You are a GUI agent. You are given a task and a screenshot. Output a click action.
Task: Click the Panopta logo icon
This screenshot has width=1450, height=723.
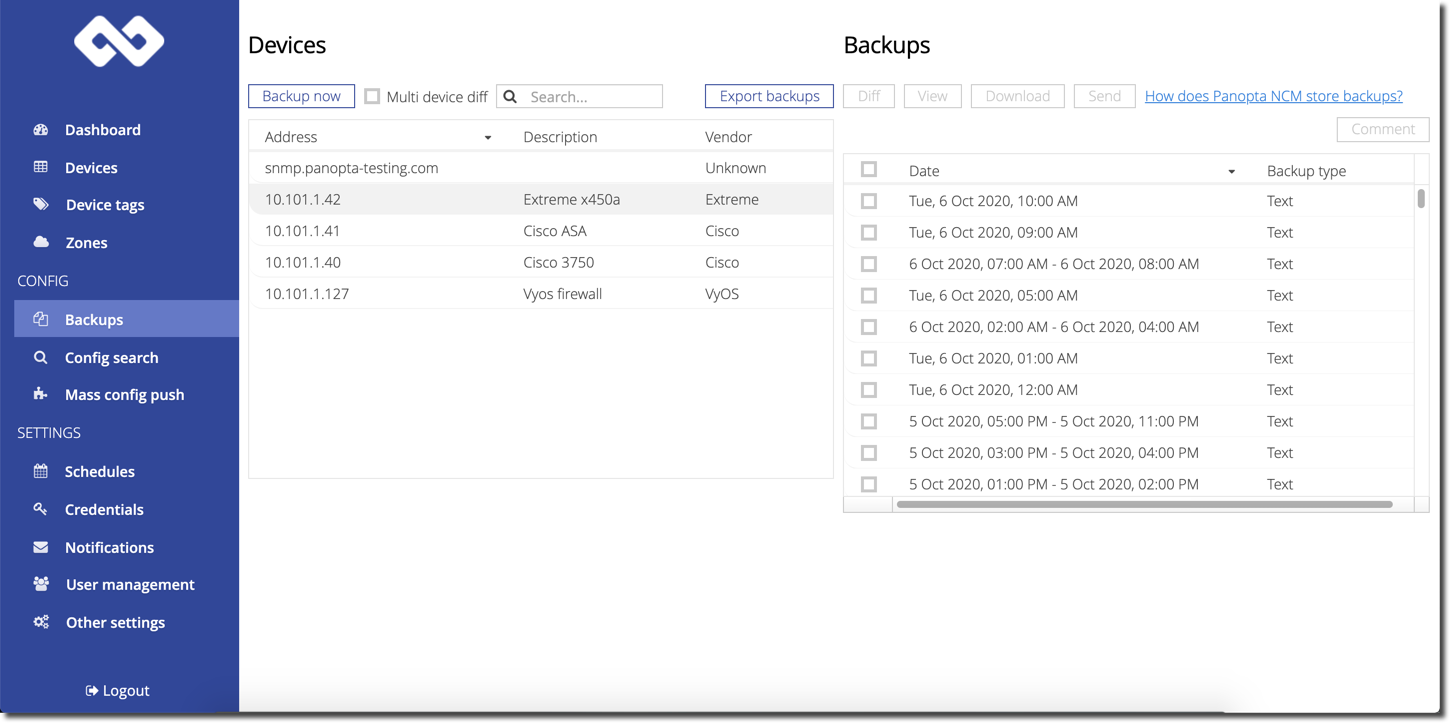(x=119, y=41)
